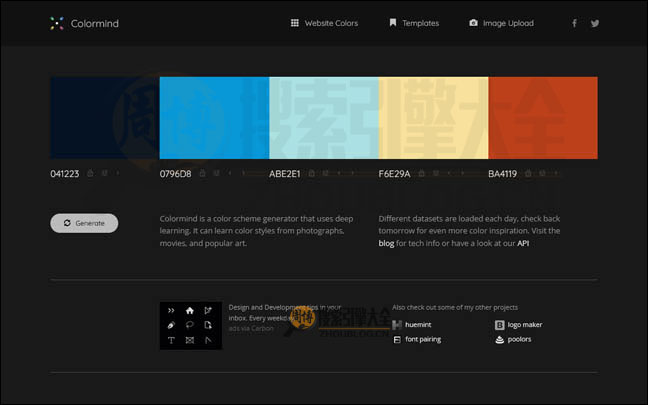The image size is (648, 405).
Task: Open the Facebook page icon
Action: [574, 23]
